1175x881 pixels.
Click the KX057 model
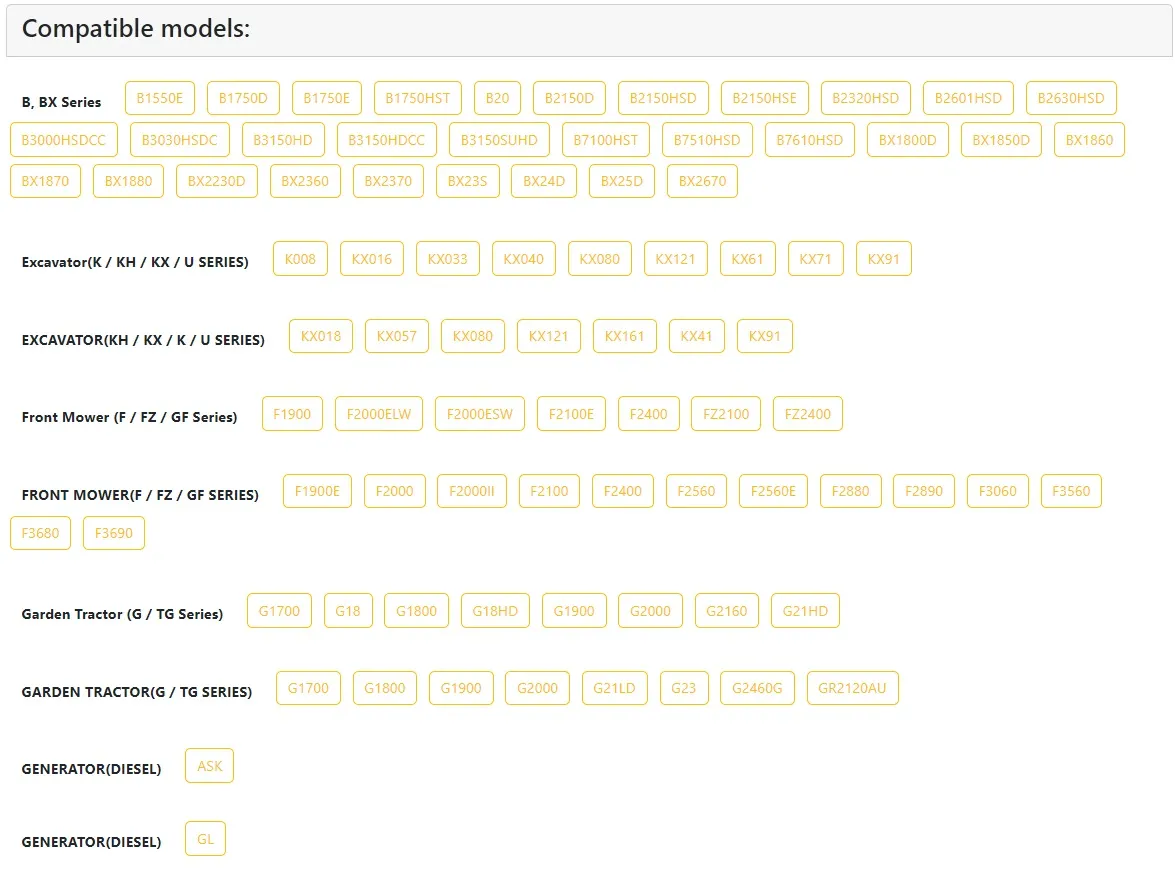pyautogui.click(x=396, y=336)
